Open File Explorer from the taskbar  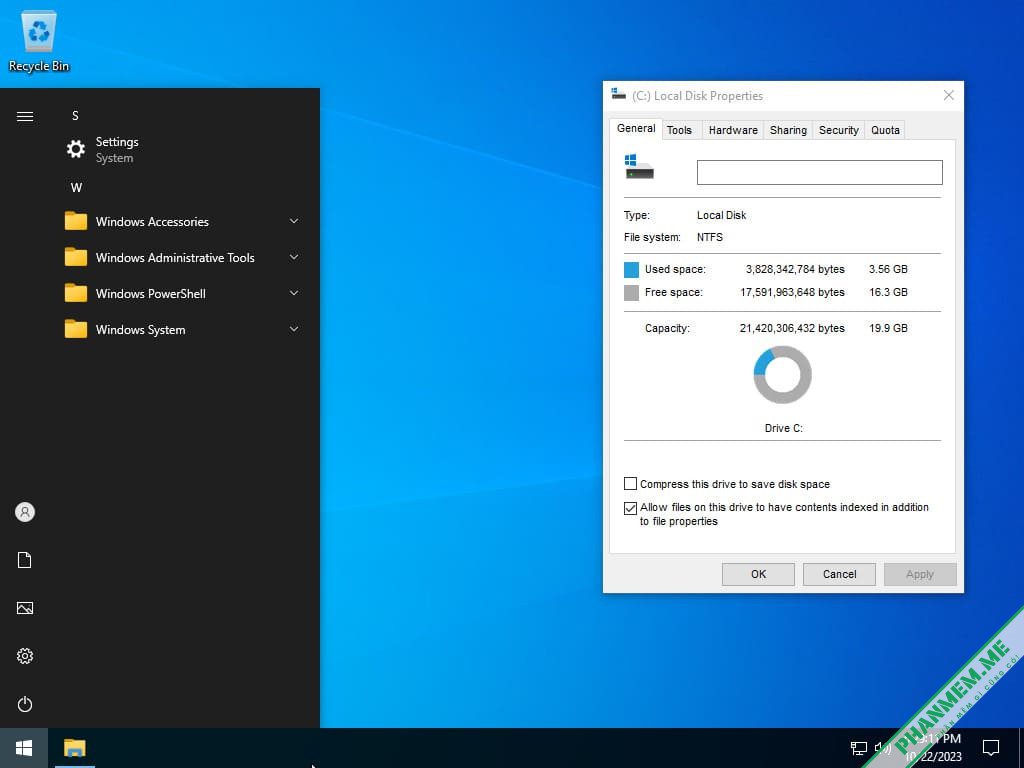[x=75, y=748]
